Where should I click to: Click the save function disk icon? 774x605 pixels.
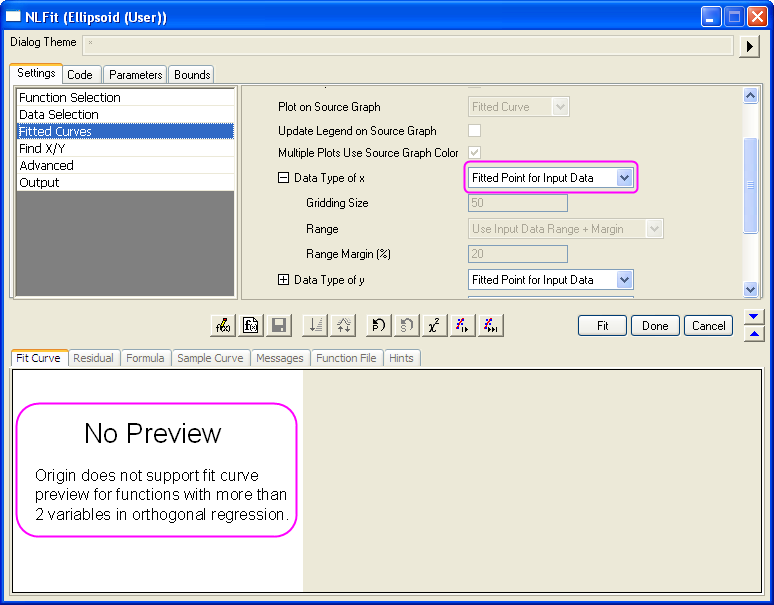pyautogui.click(x=279, y=325)
